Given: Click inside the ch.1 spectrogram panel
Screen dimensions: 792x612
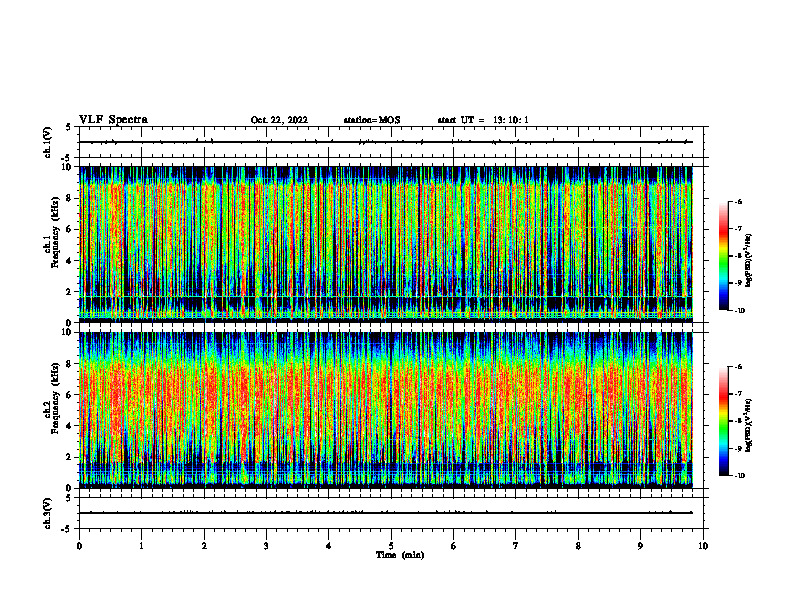Looking at the screenshot, I should point(385,244).
